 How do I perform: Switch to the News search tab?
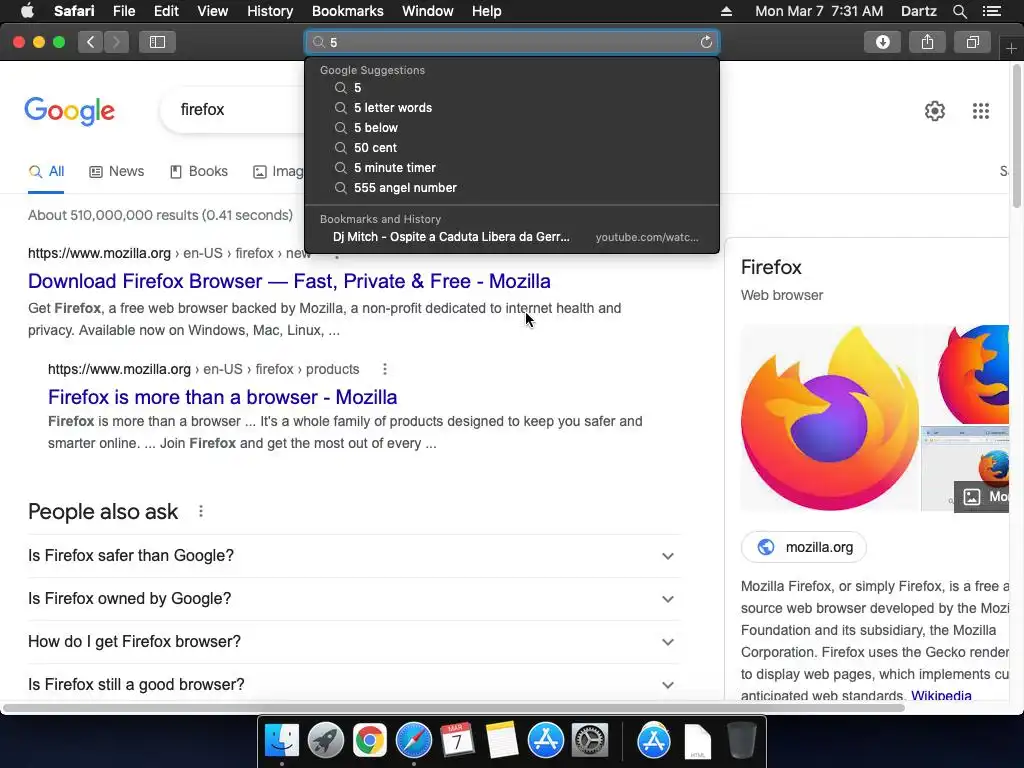click(117, 172)
